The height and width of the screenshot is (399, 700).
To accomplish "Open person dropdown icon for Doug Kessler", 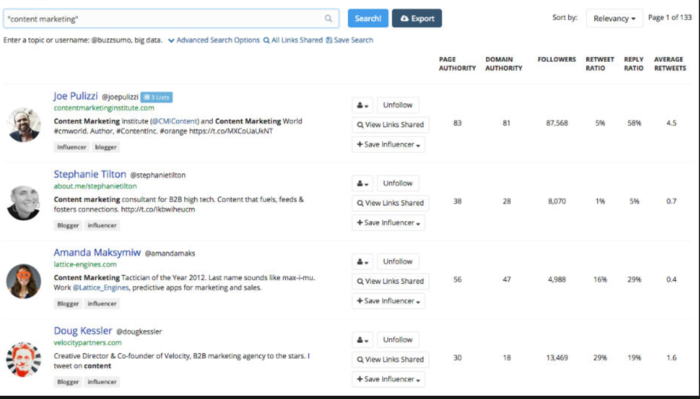I will click(362, 340).
